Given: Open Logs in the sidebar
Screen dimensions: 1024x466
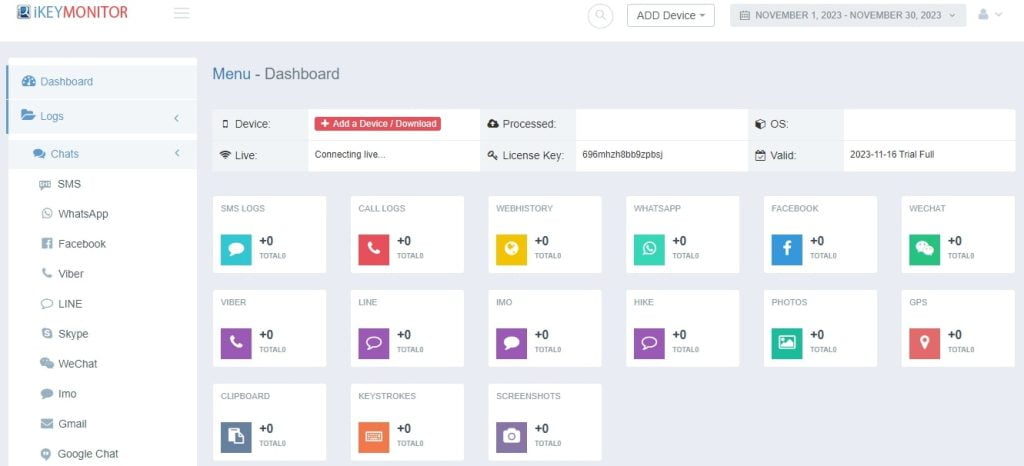Looking at the screenshot, I should click(102, 116).
